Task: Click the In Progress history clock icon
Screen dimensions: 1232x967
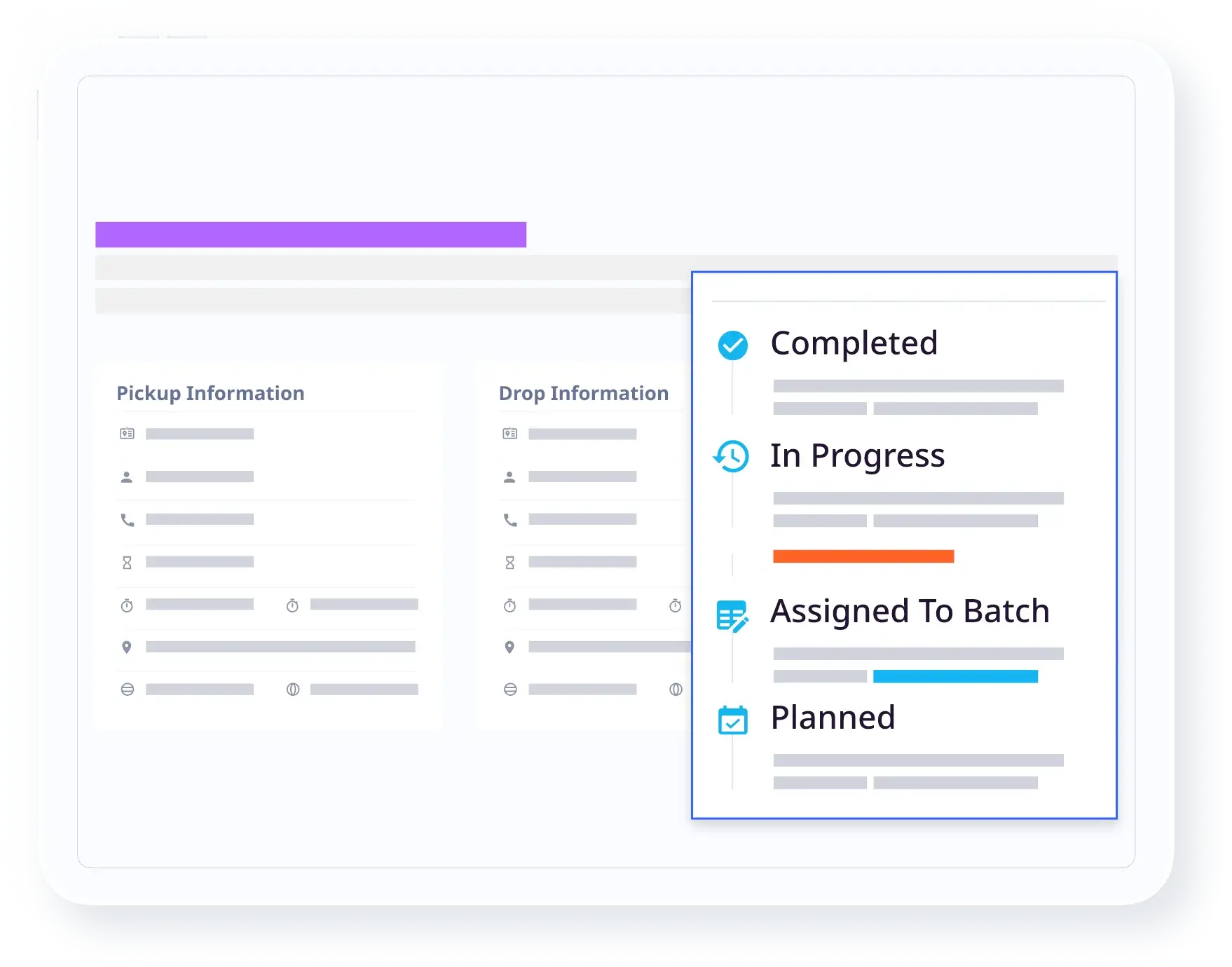Action: pos(732,456)
